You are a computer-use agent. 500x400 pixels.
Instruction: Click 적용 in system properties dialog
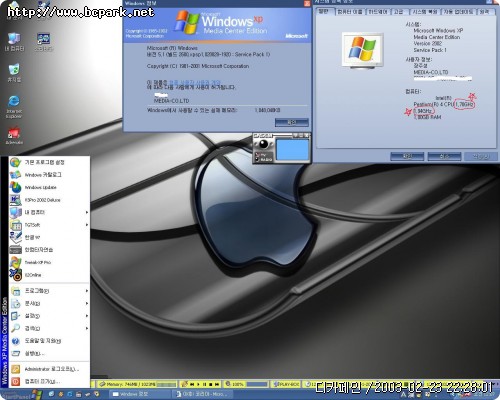481,156
